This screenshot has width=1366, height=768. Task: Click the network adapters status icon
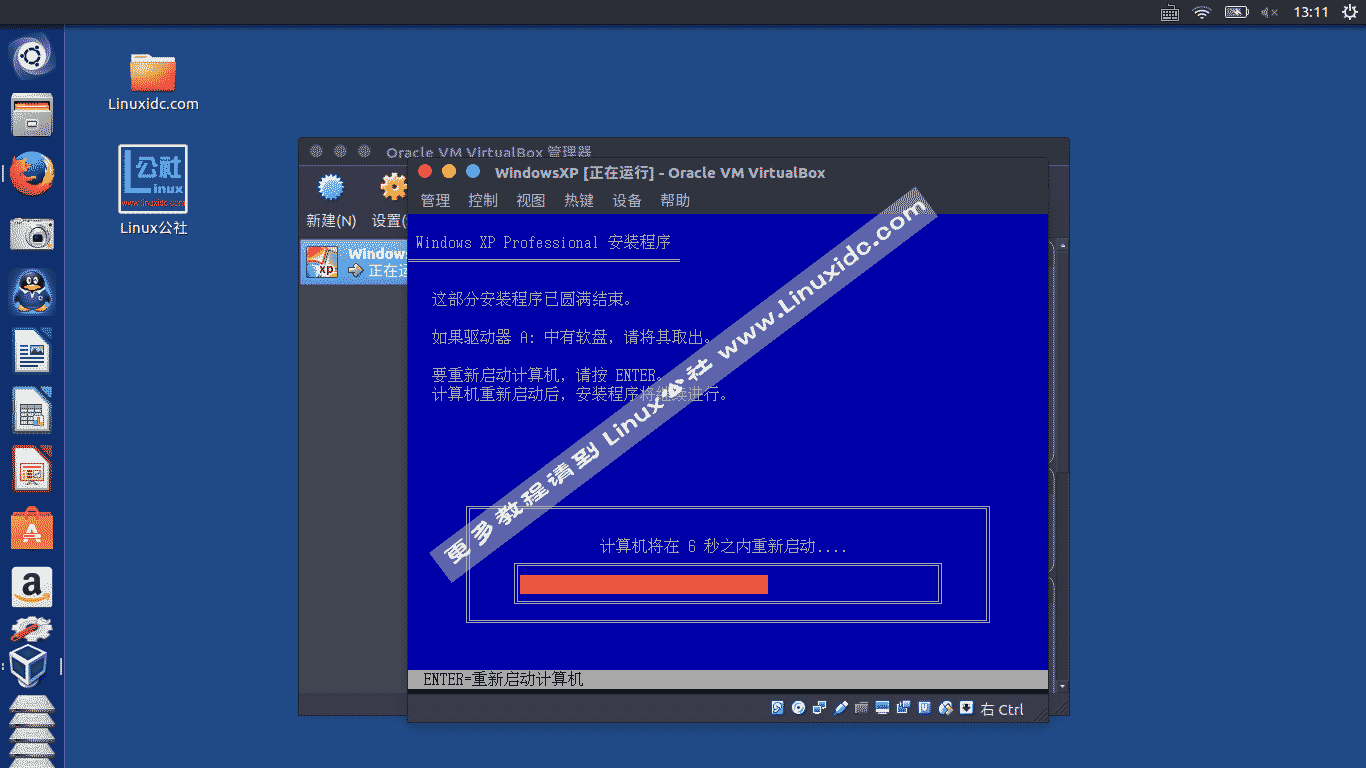coord(819,708)
